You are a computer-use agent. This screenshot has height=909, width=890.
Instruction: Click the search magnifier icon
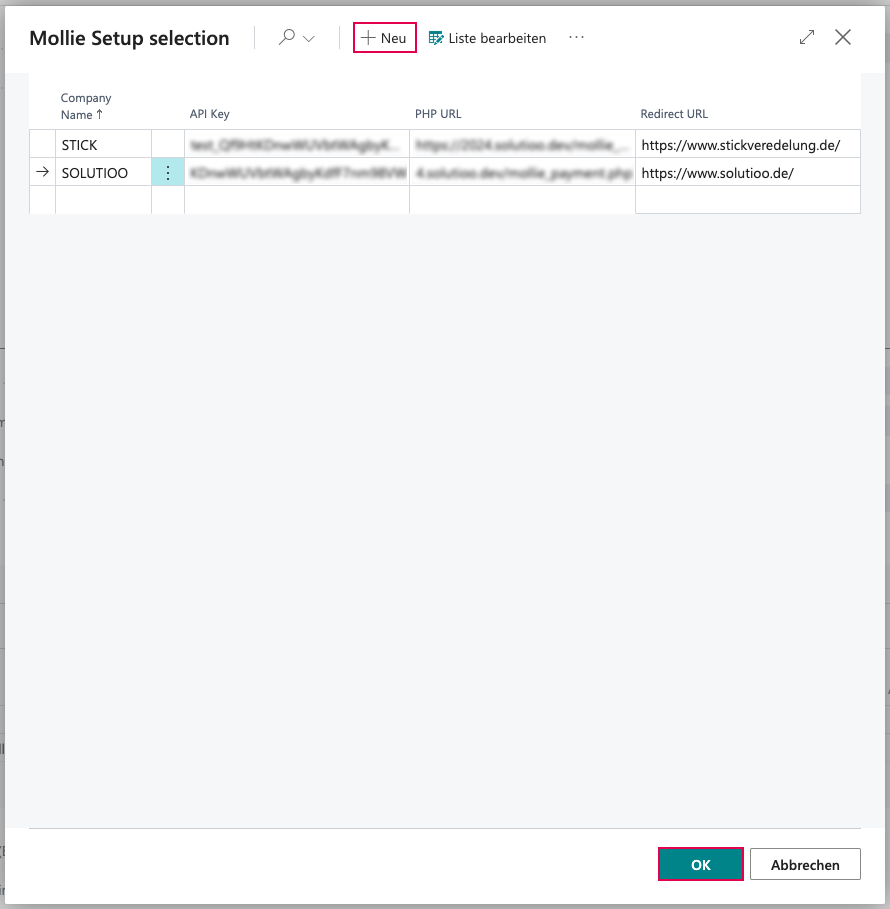(287, 38)
